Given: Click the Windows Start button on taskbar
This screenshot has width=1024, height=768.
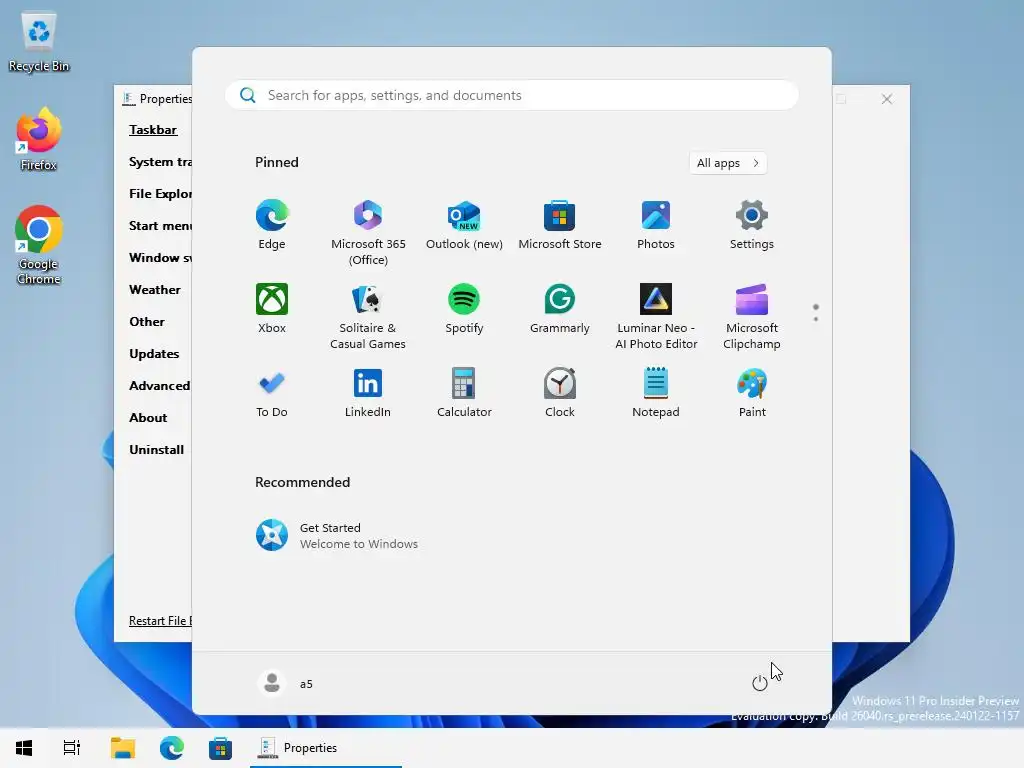Looking at the screenshot, I should (x=24, y=748).
